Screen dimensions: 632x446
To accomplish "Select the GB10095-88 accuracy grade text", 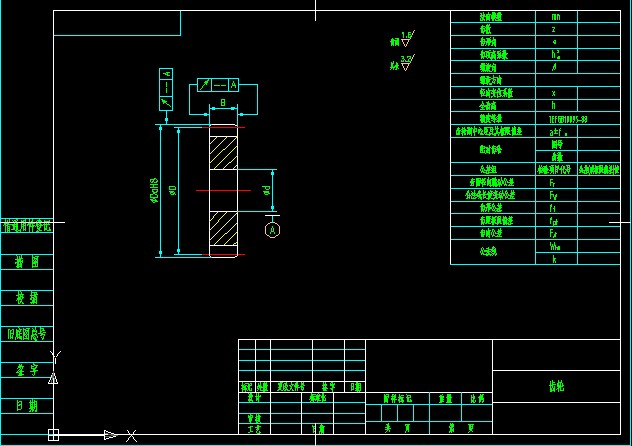I will pyautogui.click(x=568, y=119).
